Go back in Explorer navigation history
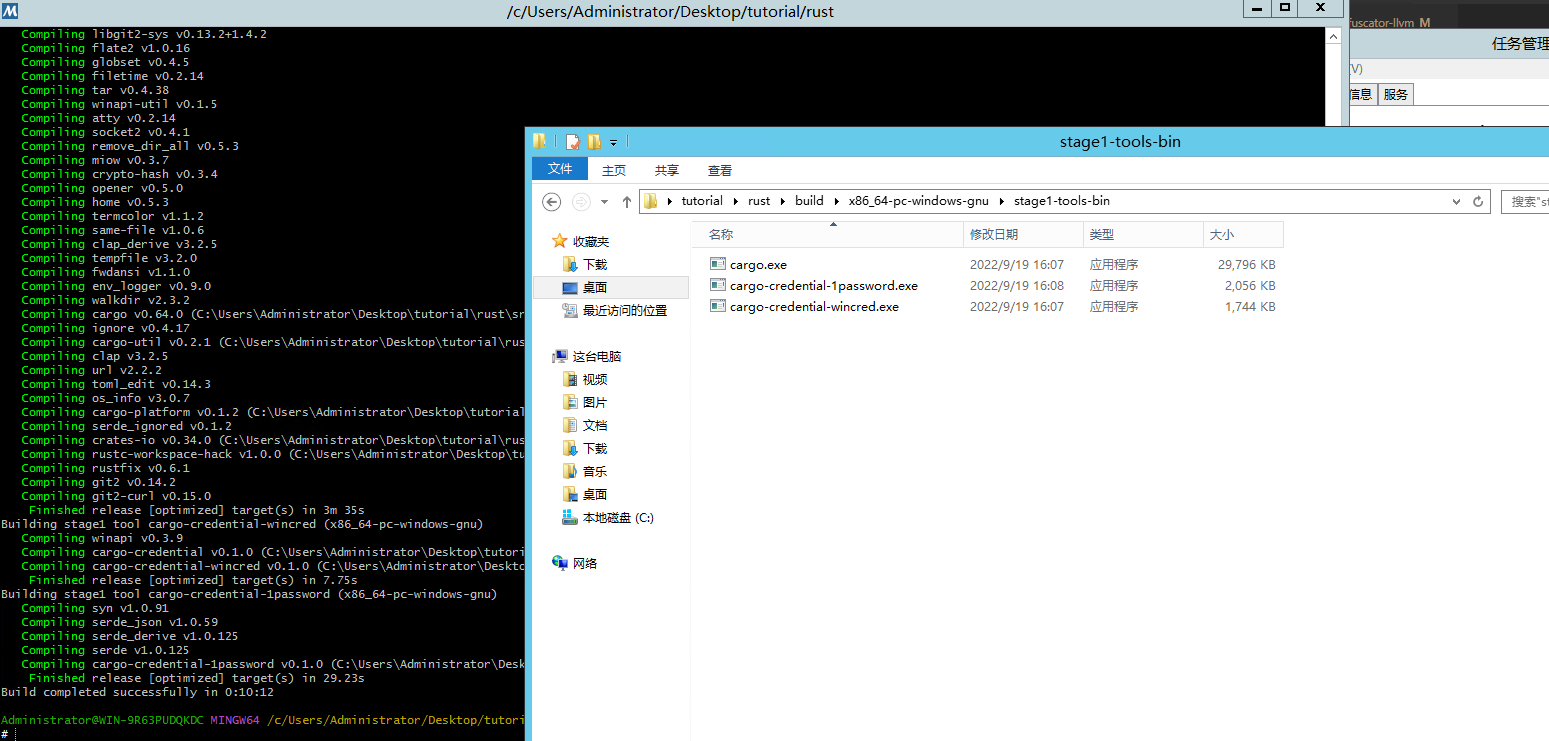1549x741 pixels. pos(551,201)
